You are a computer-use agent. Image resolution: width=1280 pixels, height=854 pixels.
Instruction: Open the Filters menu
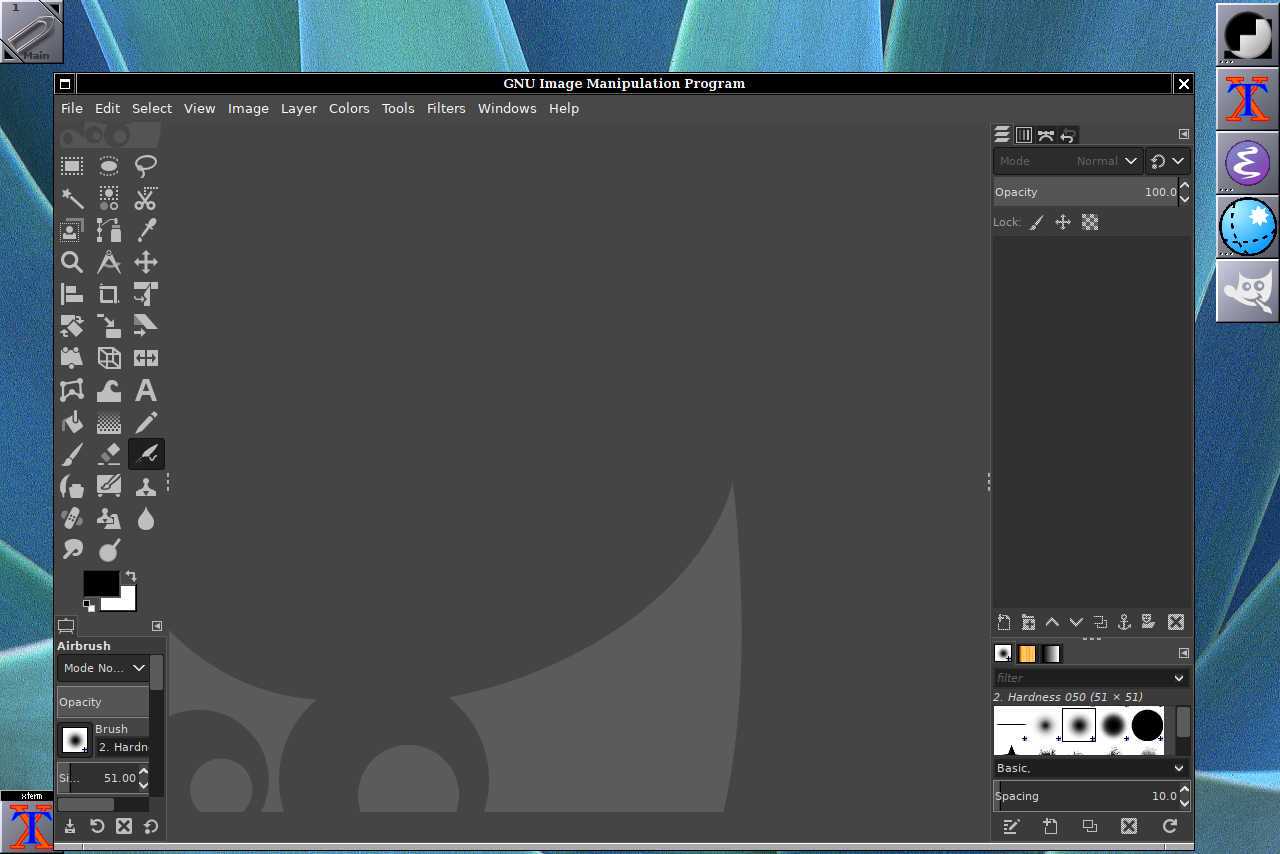(x=446, y=108)
